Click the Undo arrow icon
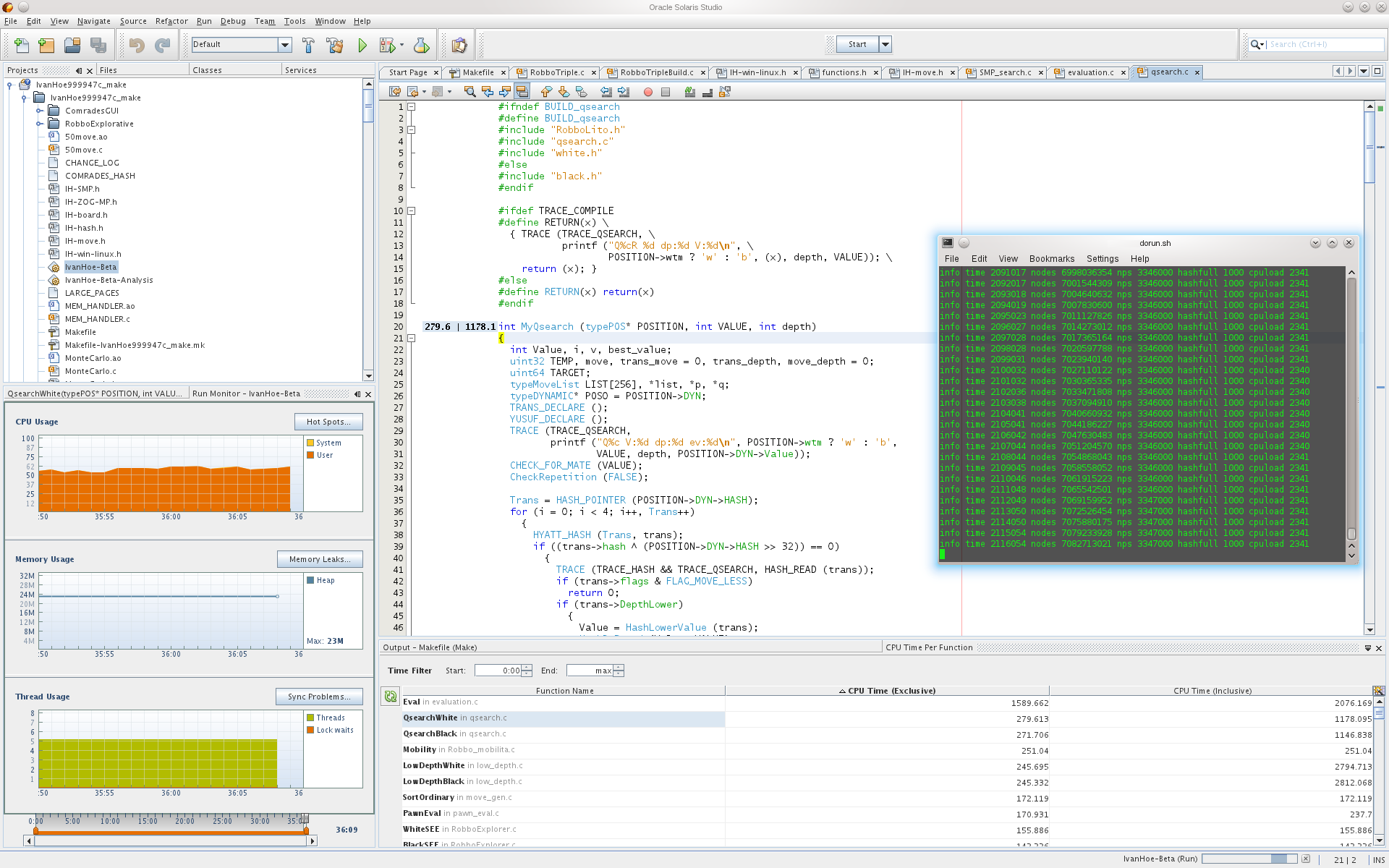 (x=137, y=45)
